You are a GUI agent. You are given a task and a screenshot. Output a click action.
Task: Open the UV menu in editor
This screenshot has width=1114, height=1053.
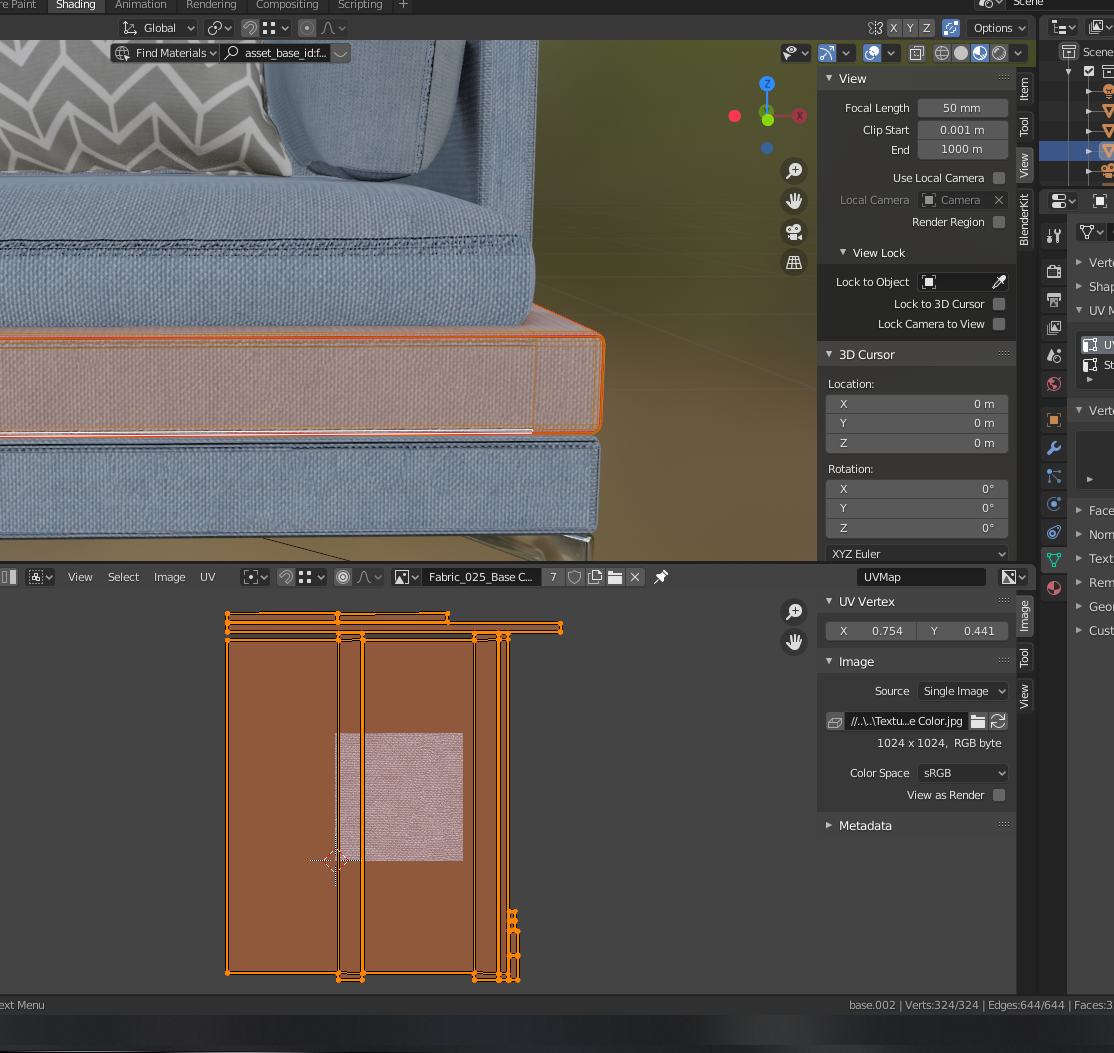coord(207,577)
